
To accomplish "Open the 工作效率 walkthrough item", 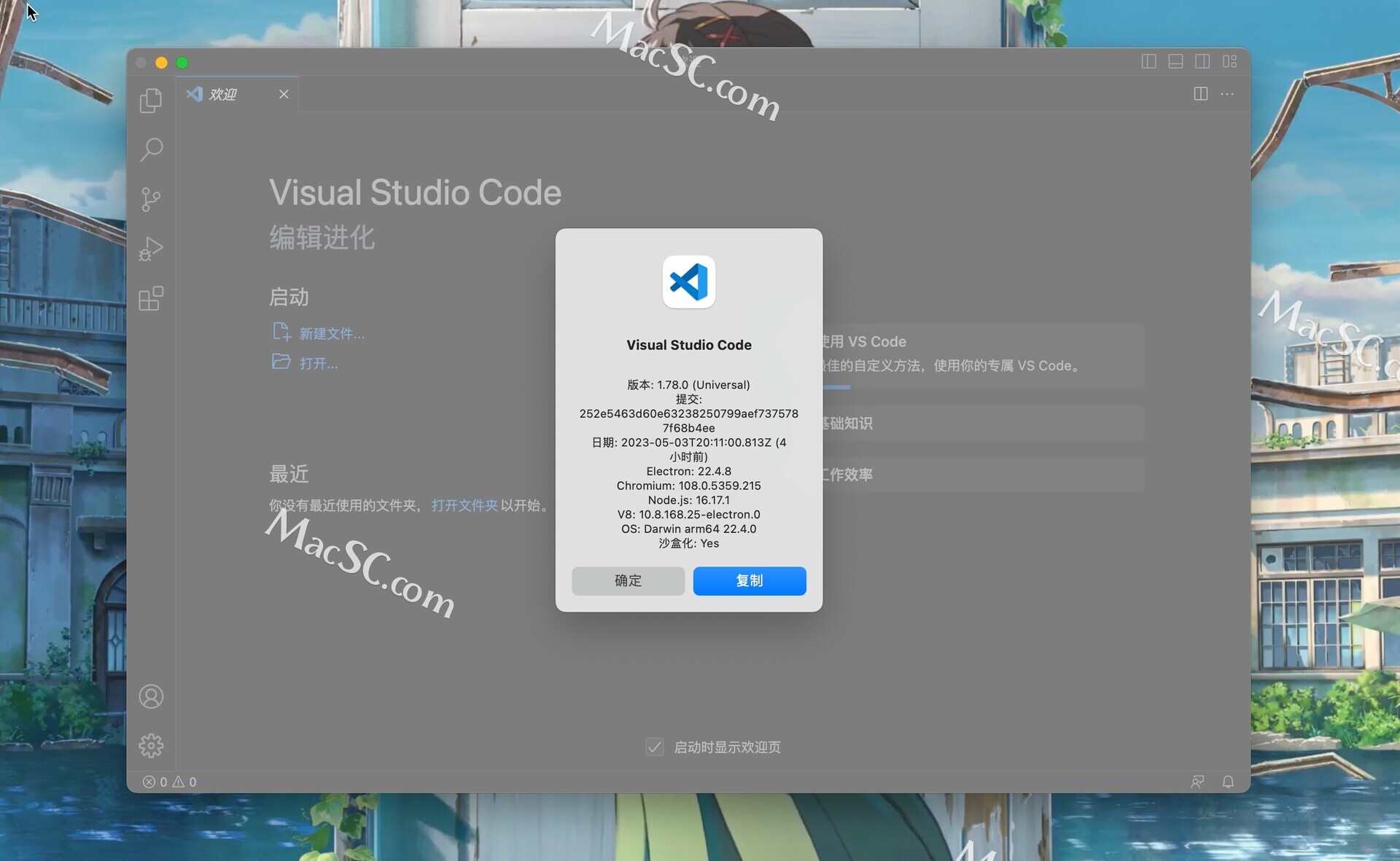I will click(x=983, y=475).
